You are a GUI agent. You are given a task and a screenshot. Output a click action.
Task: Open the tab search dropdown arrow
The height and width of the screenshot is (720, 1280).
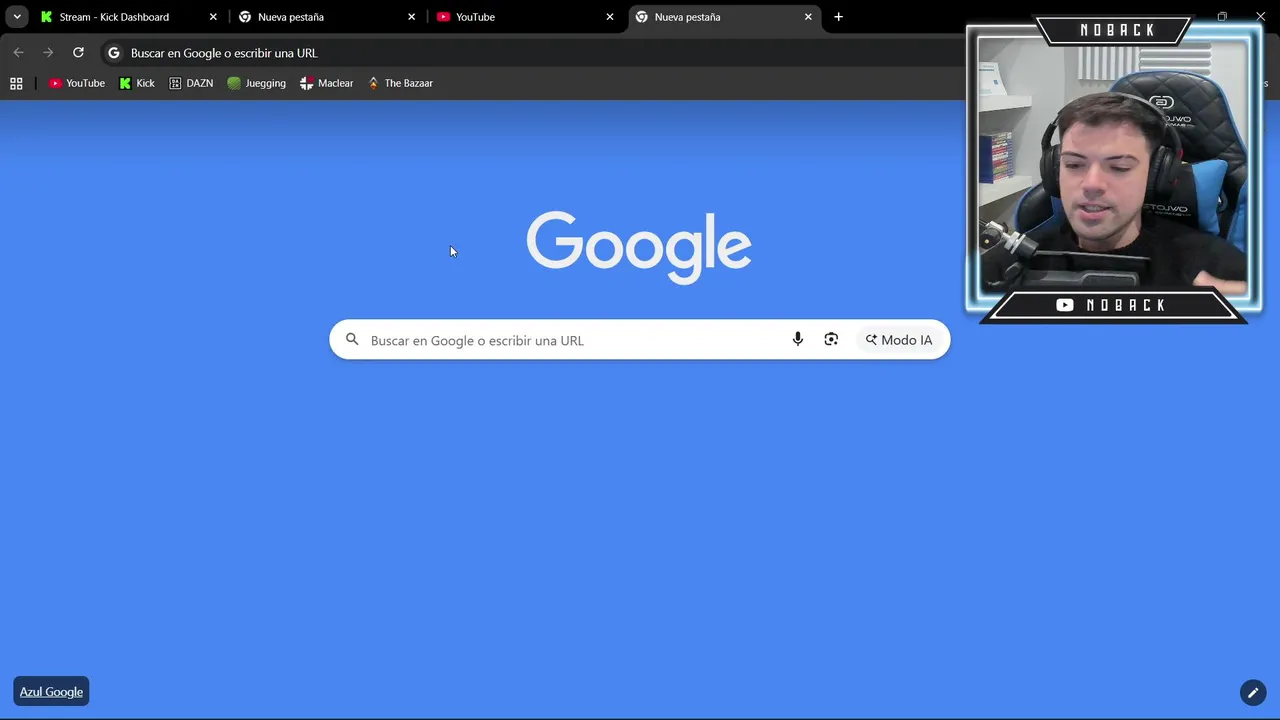tap(17, 17)
